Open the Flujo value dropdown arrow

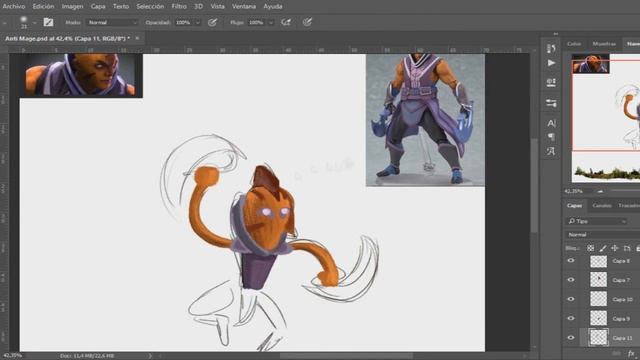coord(271,22)
